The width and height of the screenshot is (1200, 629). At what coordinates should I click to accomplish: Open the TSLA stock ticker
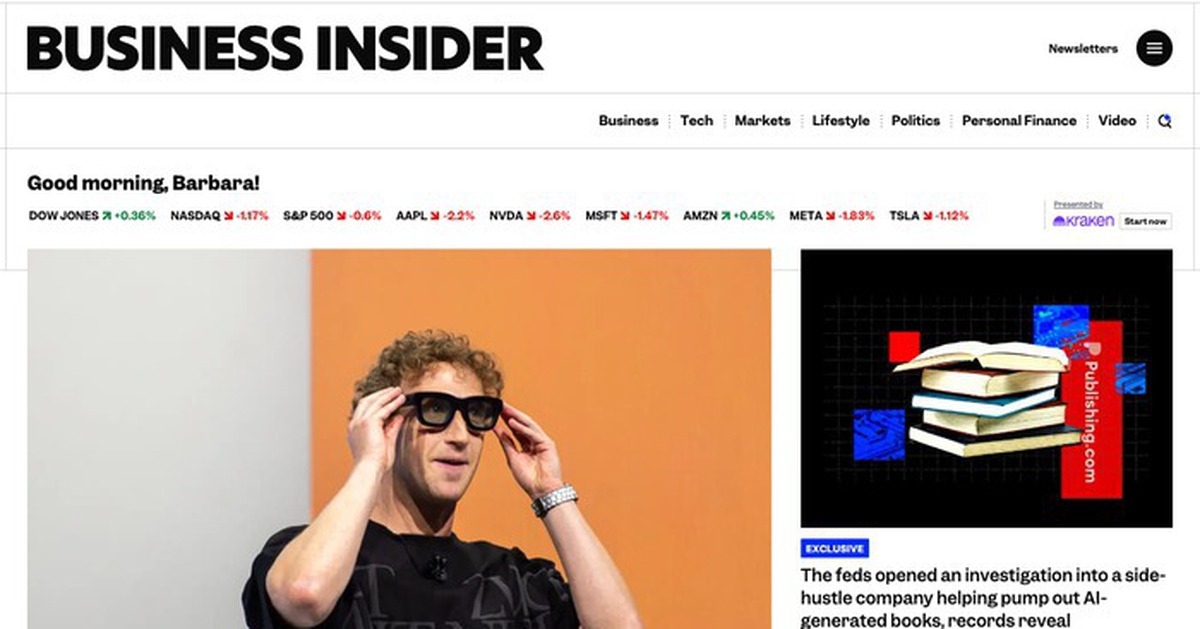click(x=929, y=215)
